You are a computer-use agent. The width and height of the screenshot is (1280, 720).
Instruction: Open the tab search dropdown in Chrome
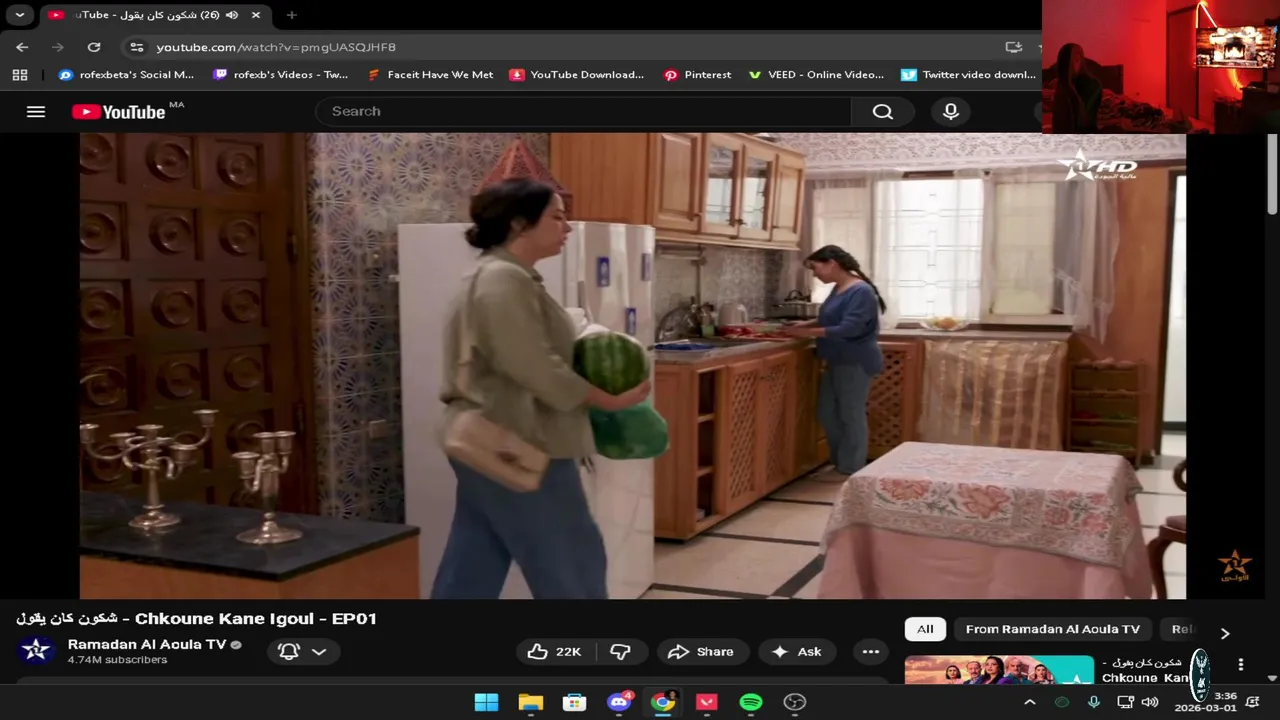tap(19, 15)
